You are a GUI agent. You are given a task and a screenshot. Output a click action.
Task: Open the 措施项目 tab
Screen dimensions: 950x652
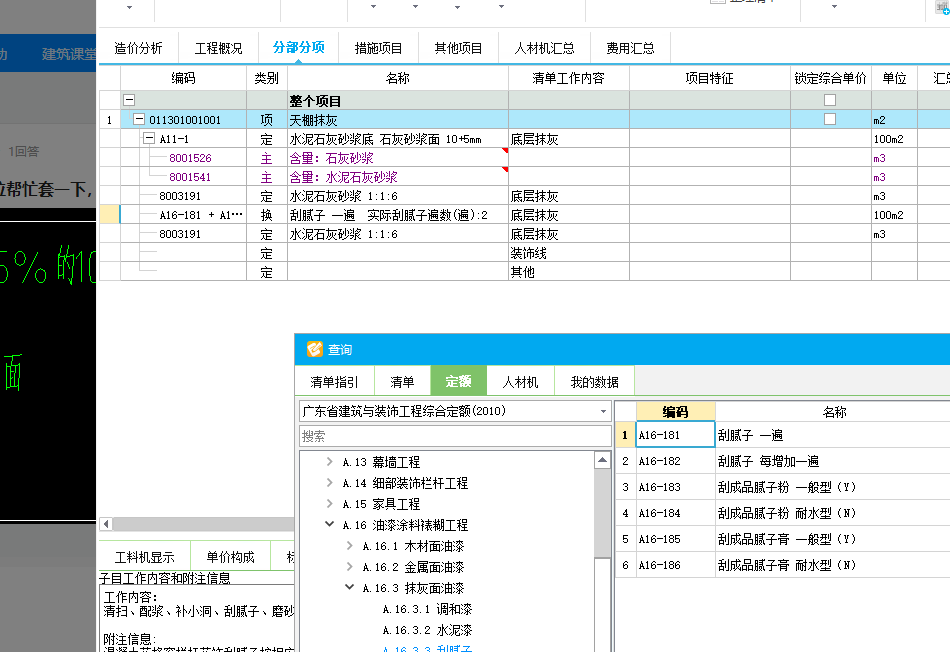tap(378, 48)
